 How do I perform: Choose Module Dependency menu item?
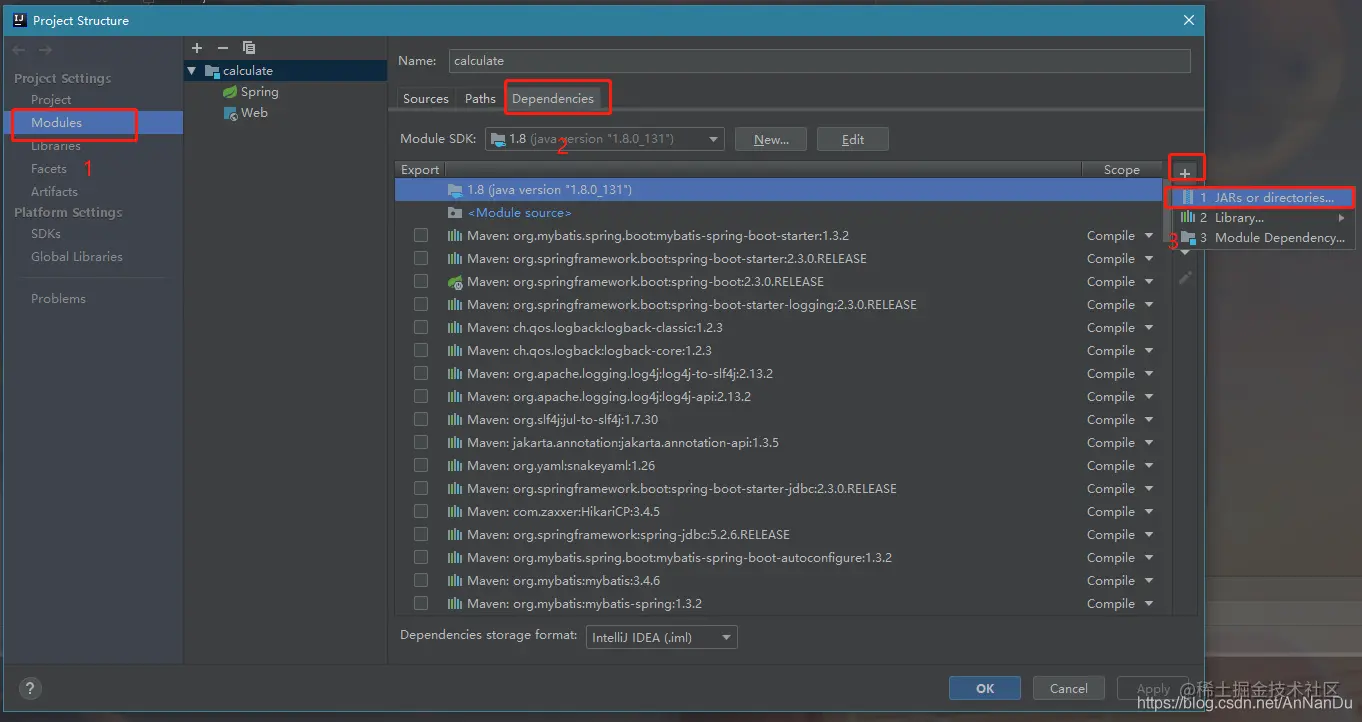1263,238
